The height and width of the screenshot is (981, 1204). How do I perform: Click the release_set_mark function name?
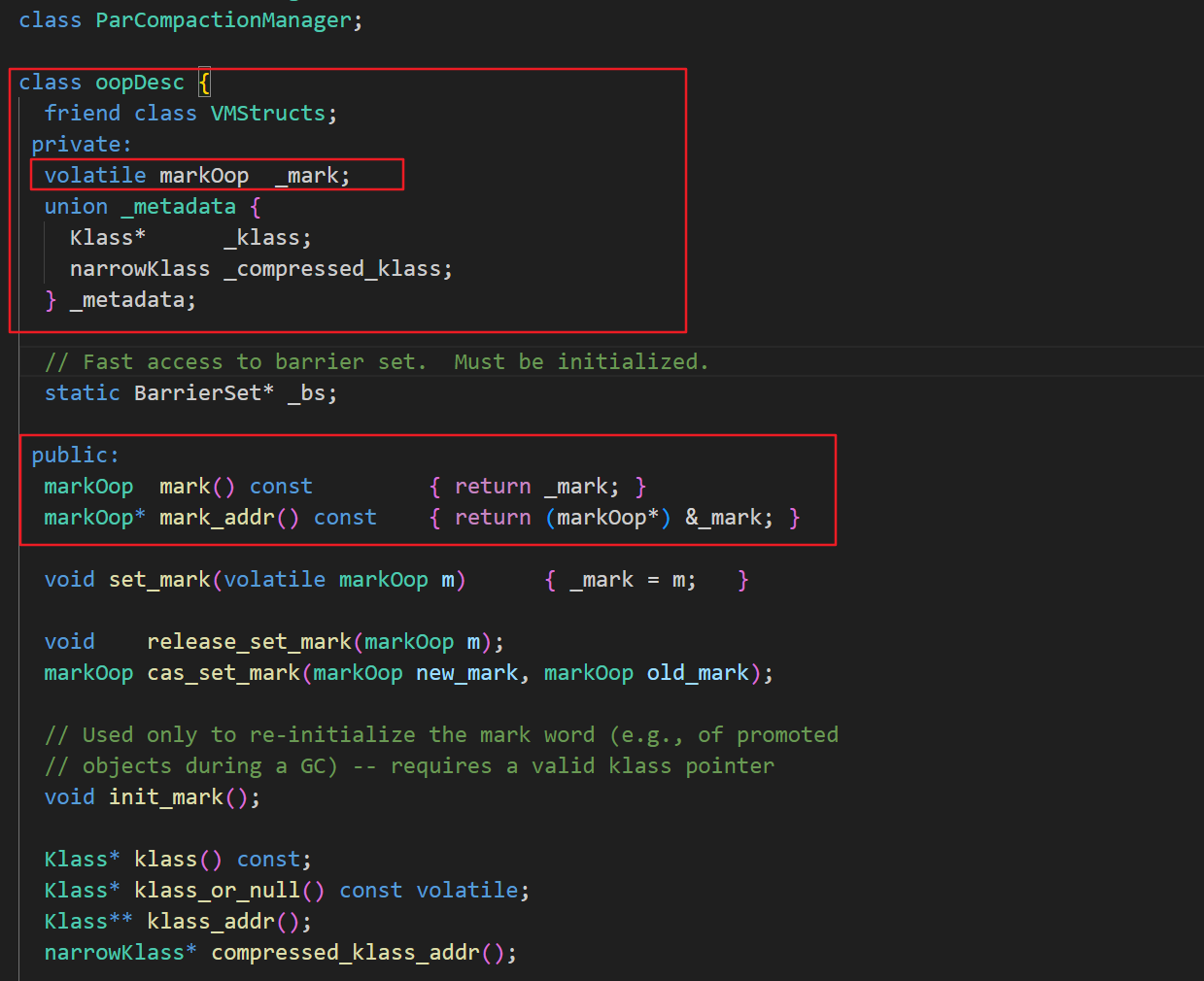click(x=249, y=642)
